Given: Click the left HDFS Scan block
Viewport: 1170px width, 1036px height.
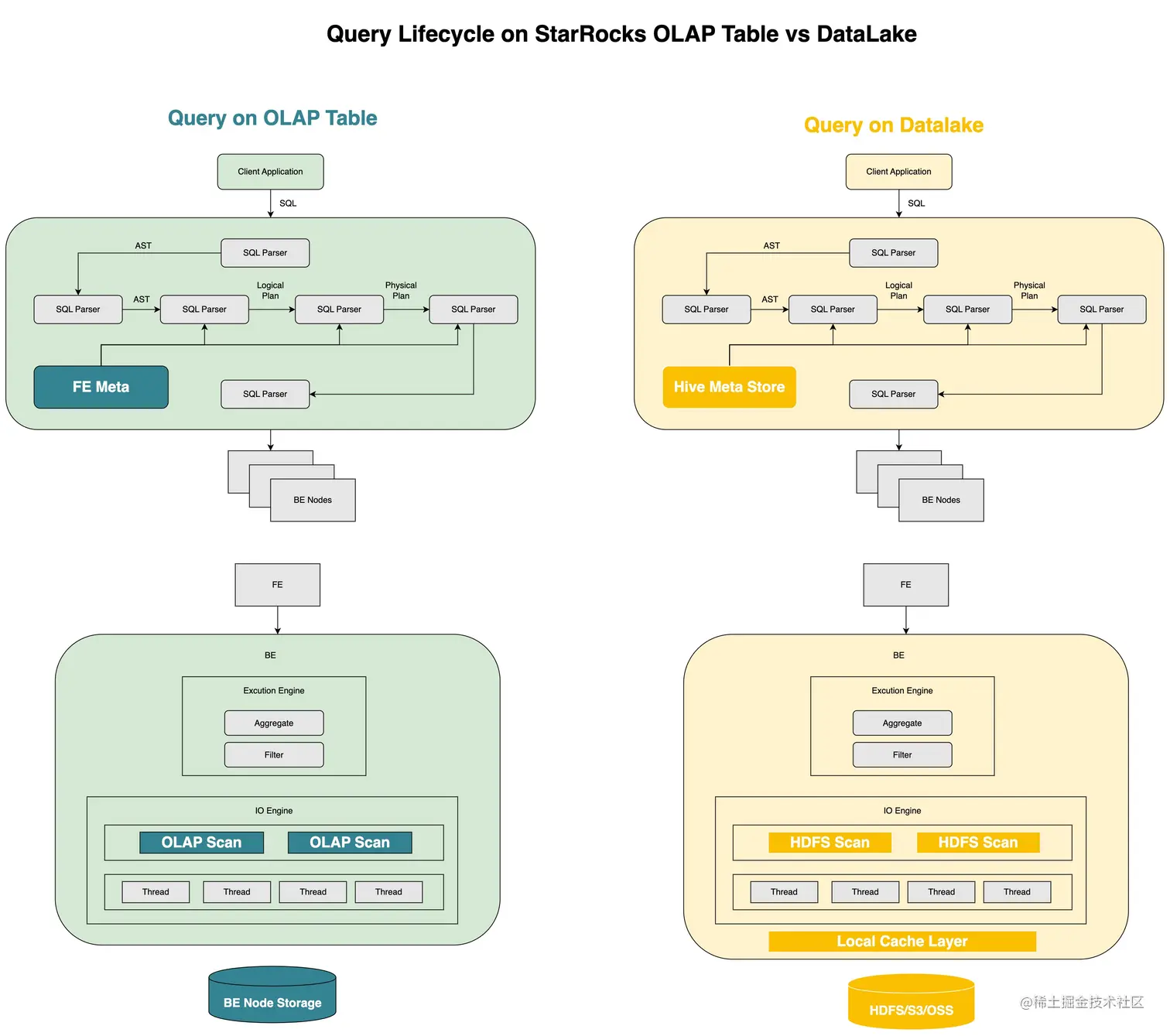Looking at the screenshot, I should point(830,843).
